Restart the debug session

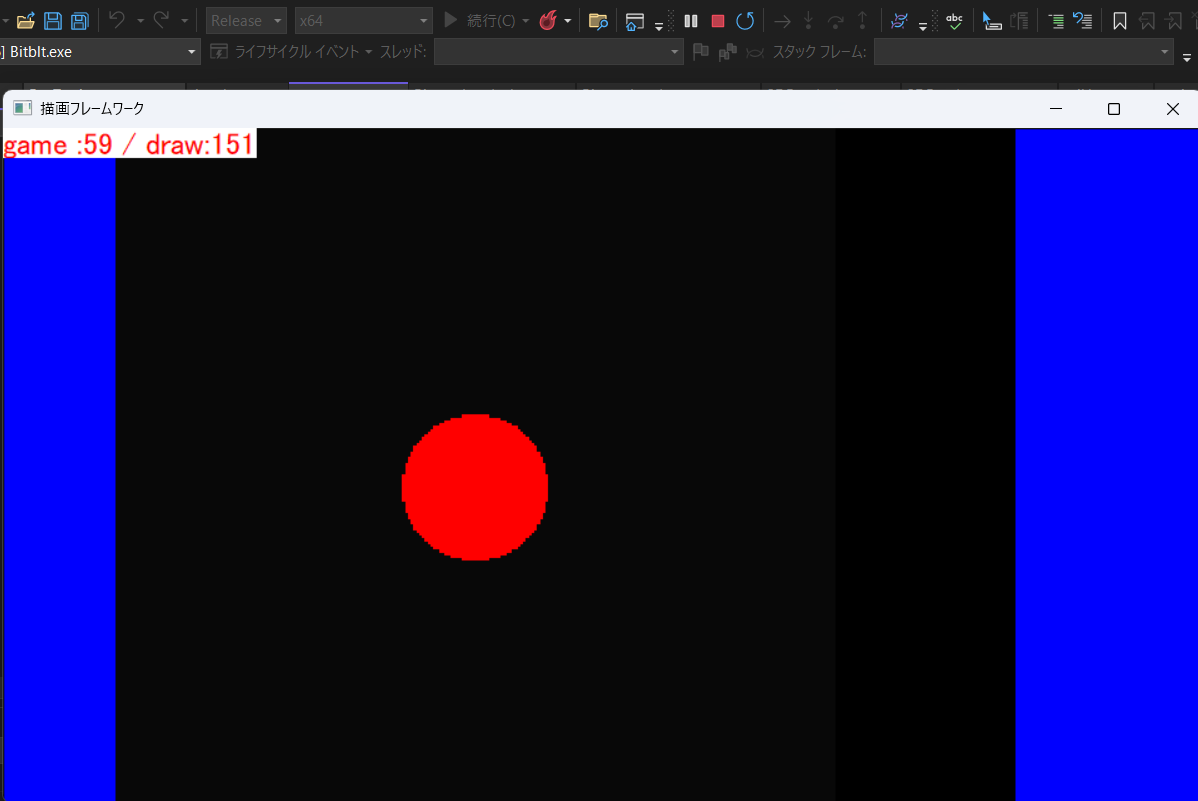click(x=745, y=21)
